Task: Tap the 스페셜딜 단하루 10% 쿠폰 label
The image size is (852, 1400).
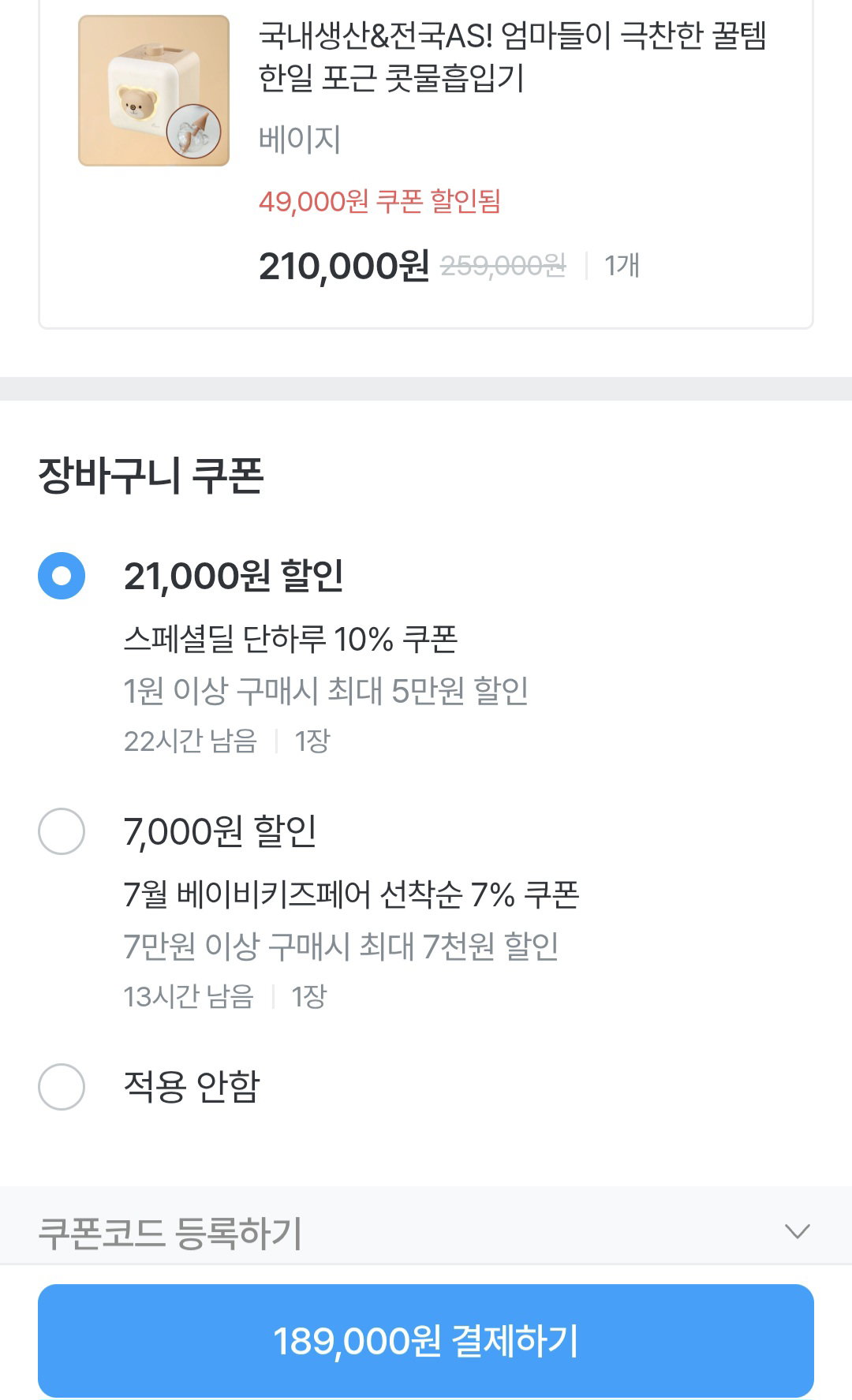Action: pyautogui.click(x=290, y=639)
